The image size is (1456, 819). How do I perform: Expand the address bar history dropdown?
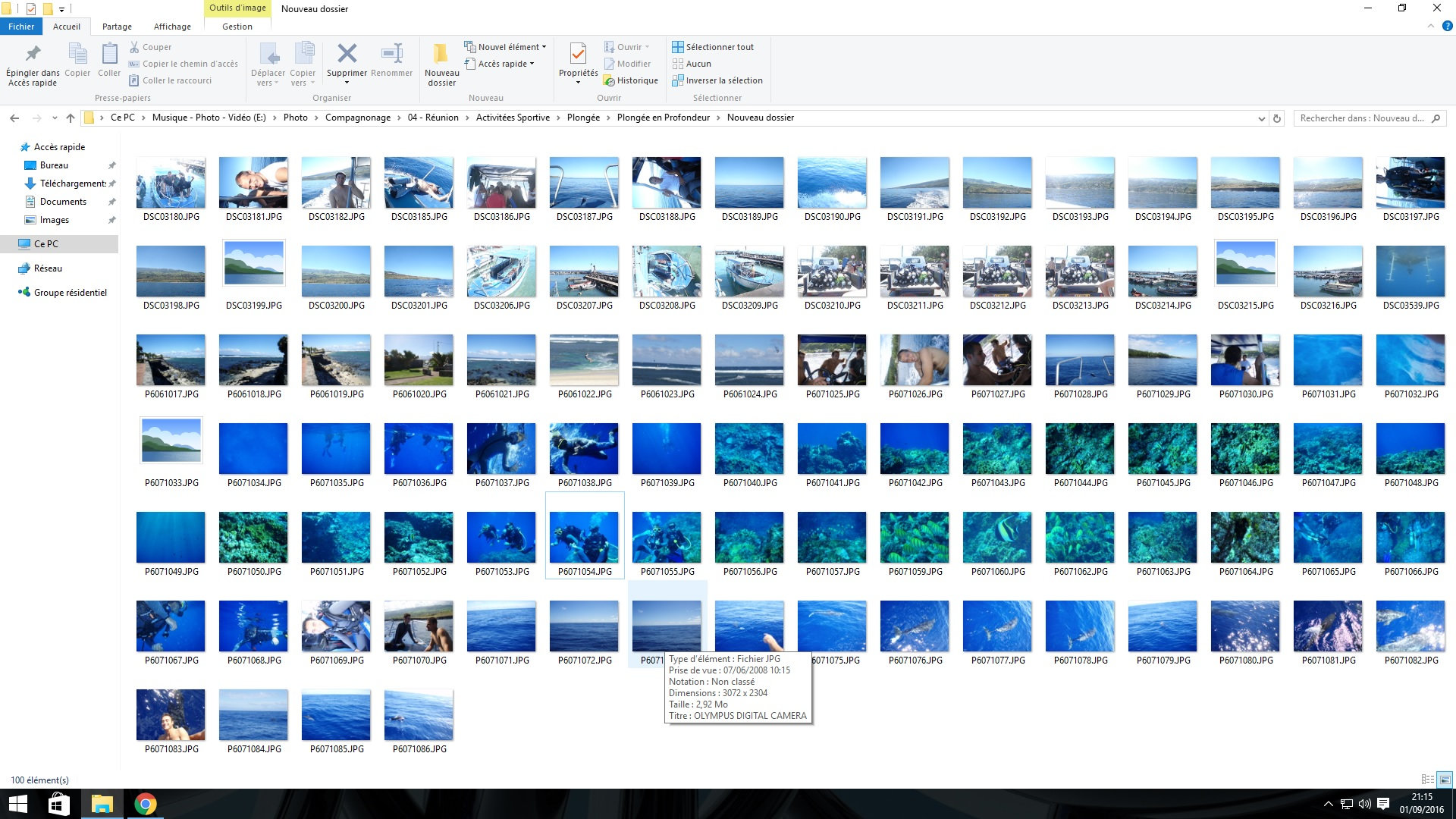[x=1261, y=118]
